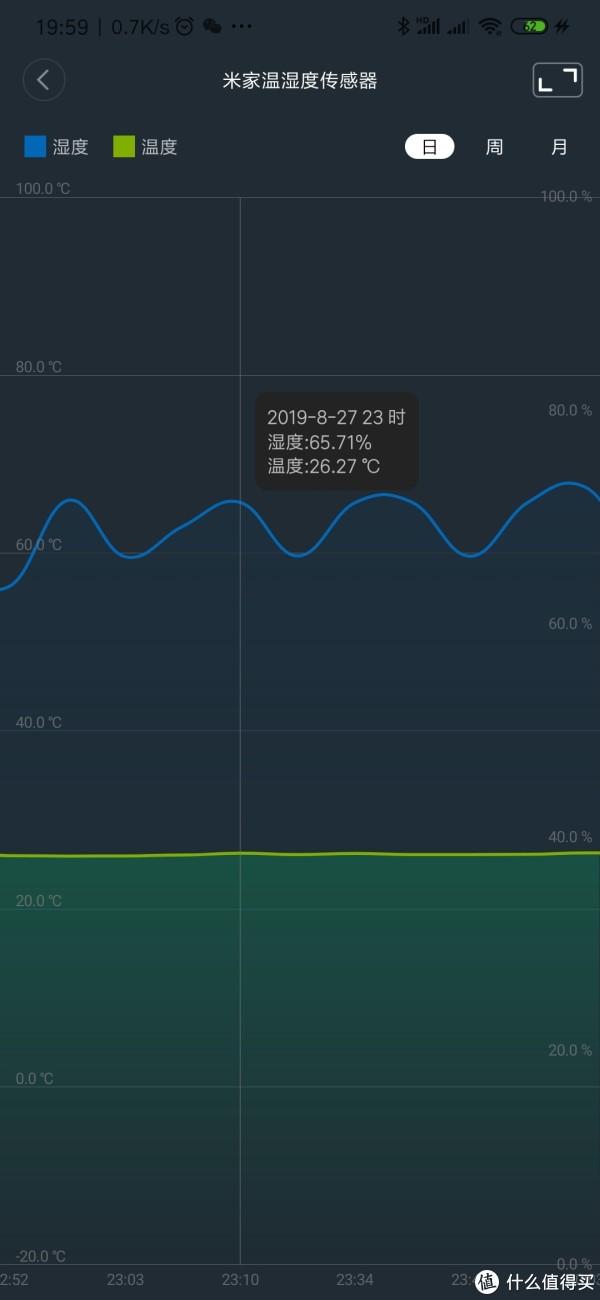
Task: Tap the 23:34 time axis label
Action: pyautogui.click(x=354, y=1279)
